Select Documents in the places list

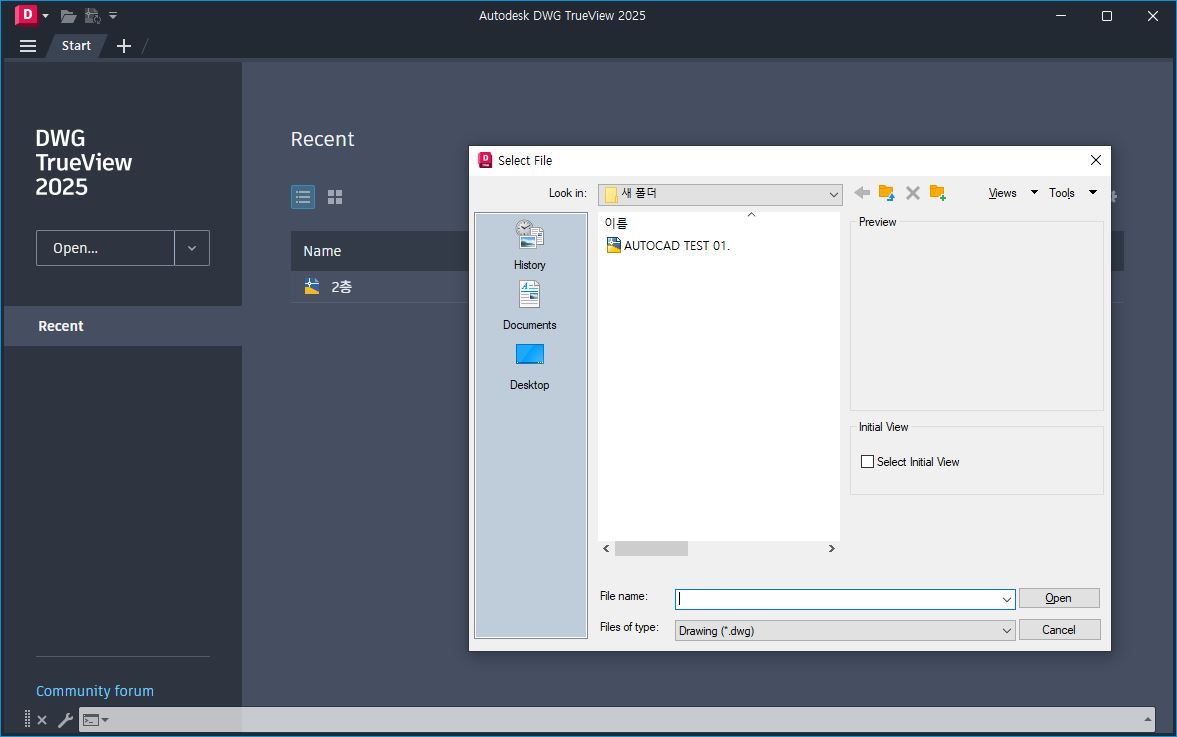click(529, 305)
